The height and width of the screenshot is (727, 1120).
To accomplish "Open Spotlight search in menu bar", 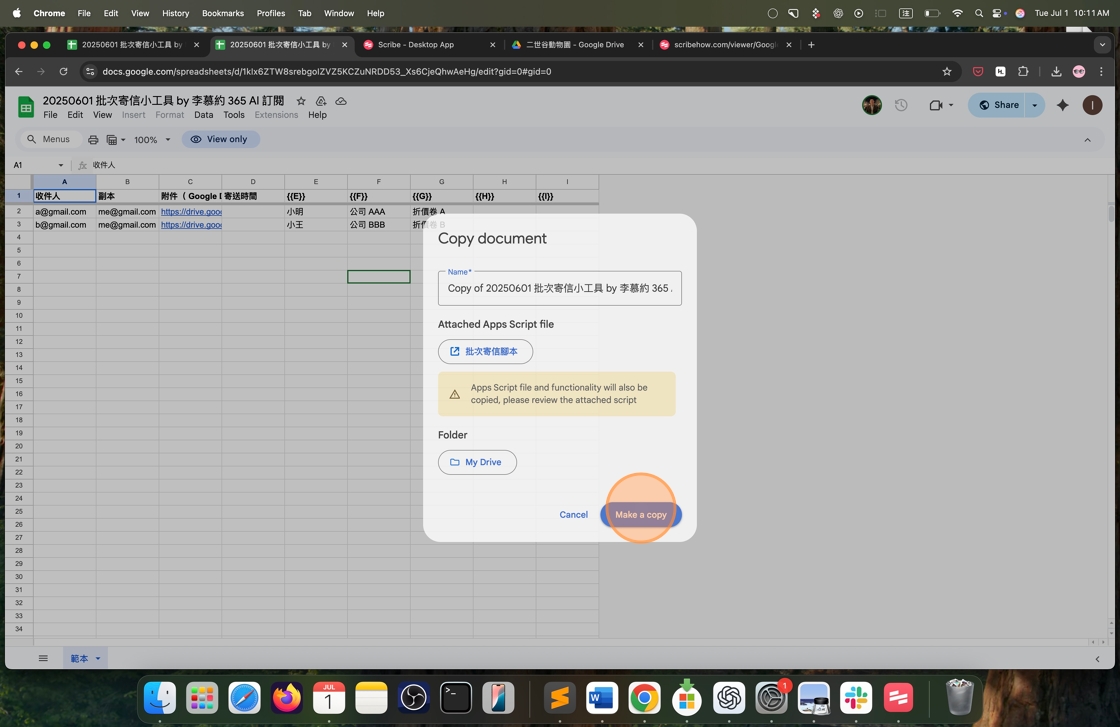I will click(979, 13).
